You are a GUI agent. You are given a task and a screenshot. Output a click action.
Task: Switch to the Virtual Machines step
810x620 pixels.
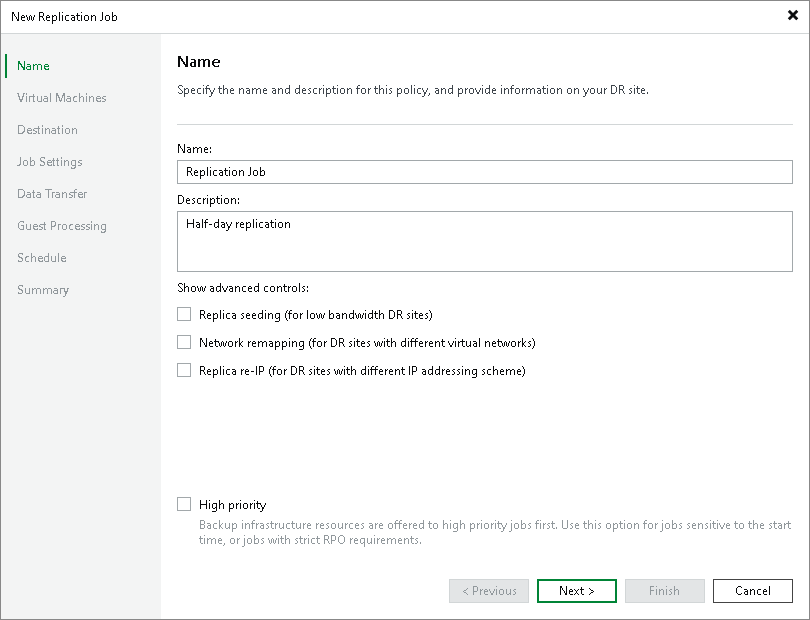[x=62, y=97]
